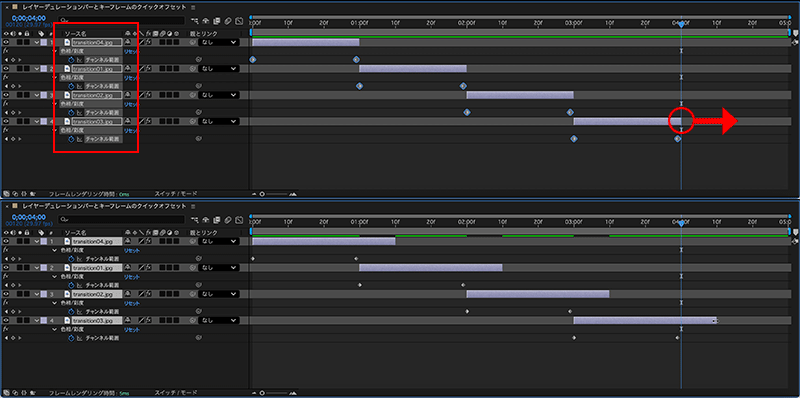Toggle hide shy layers icon in upper panel
The width and height of the screenshot is (800, 398).
pos(206,21)
